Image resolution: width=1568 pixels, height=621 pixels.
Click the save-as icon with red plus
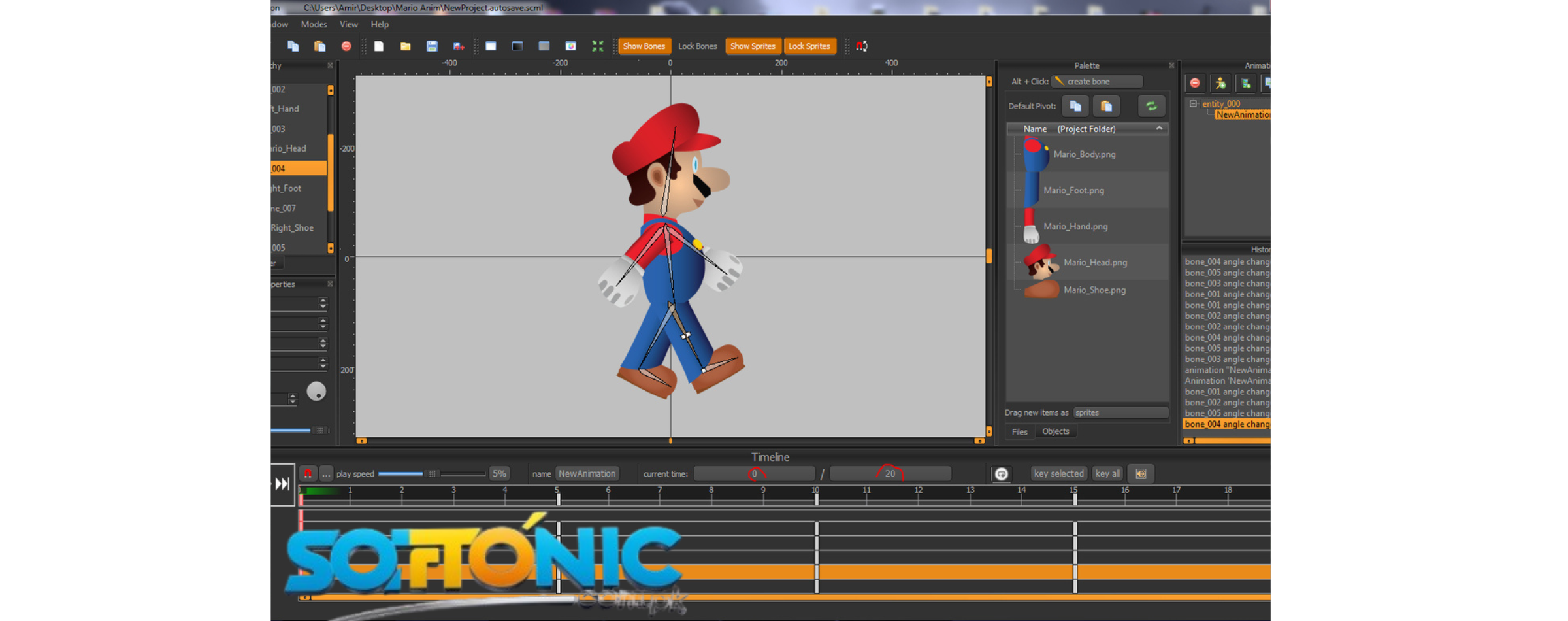pos(459,46)
